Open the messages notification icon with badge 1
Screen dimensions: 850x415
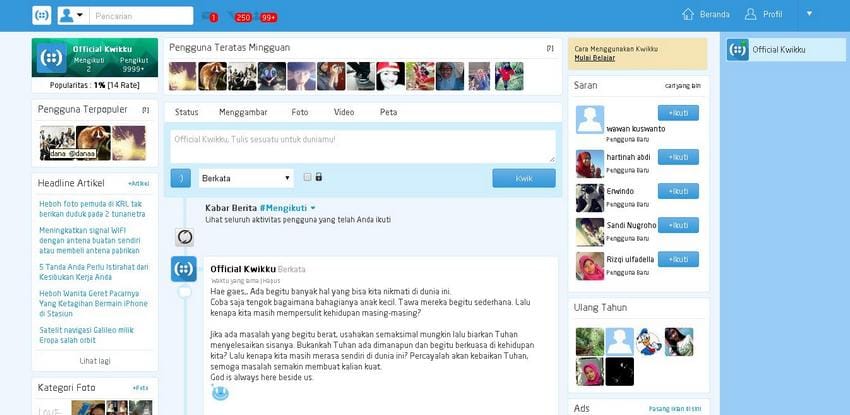pyautogui.click(x=209, y=17)
